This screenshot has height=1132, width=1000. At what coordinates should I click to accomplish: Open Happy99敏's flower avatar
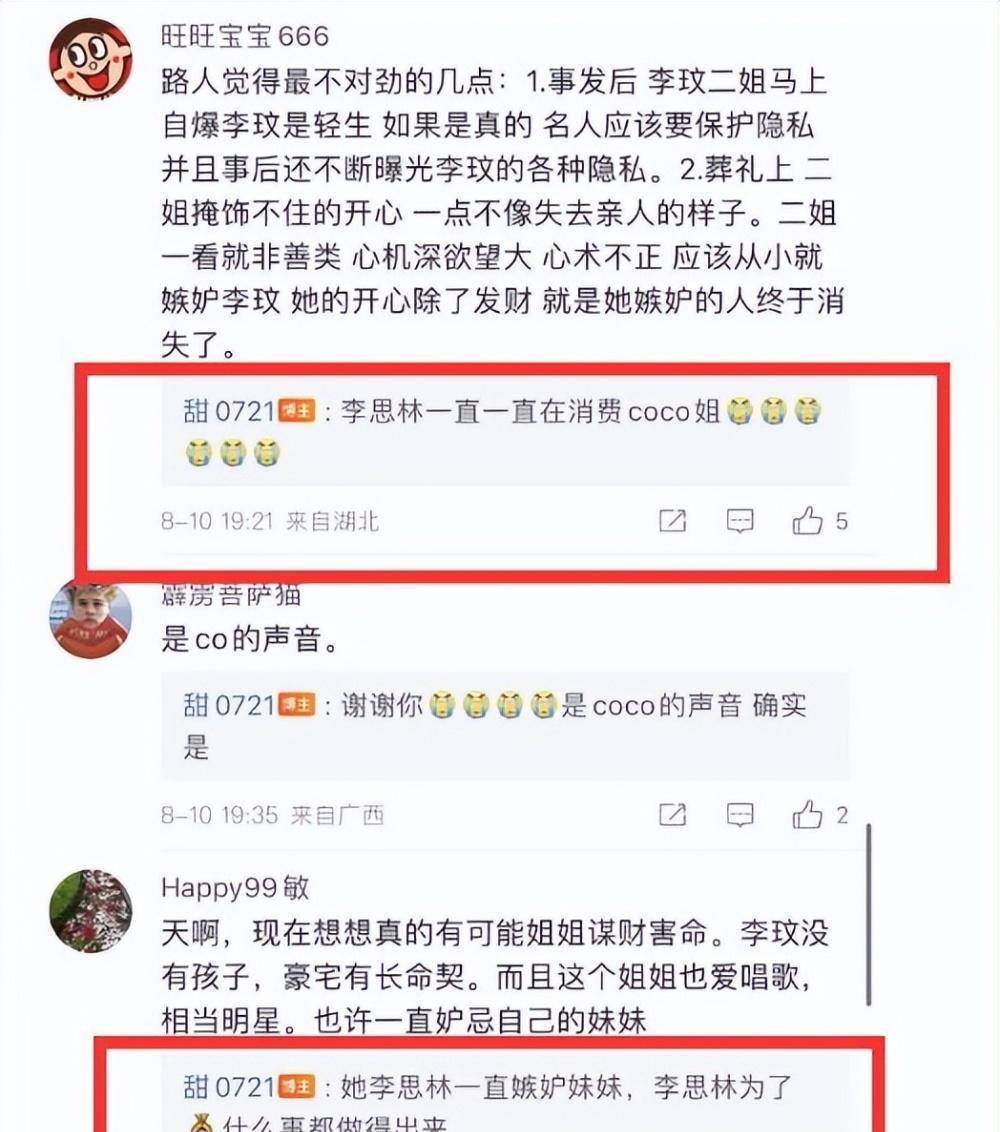[x=91, y=911]
